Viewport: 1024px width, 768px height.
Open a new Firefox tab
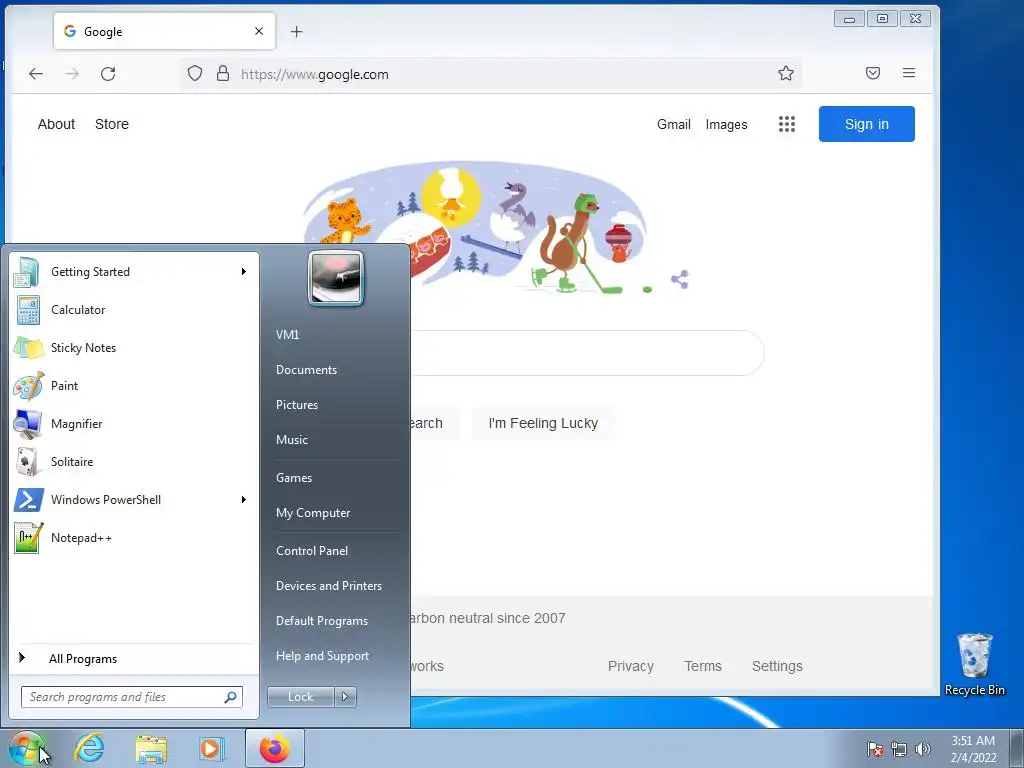click(x=296, y=31)
